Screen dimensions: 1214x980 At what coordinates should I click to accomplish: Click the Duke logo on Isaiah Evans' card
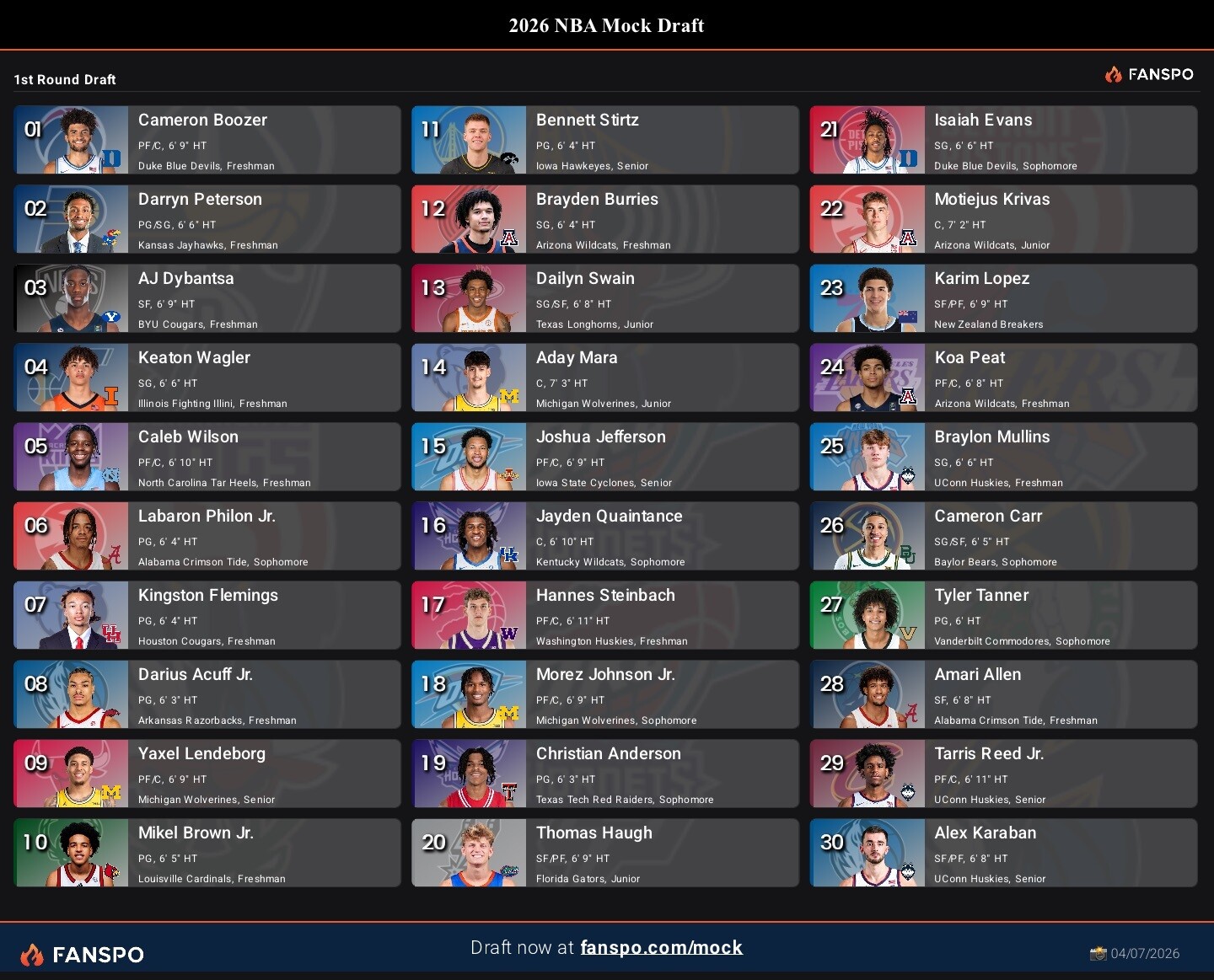[908, 158]
